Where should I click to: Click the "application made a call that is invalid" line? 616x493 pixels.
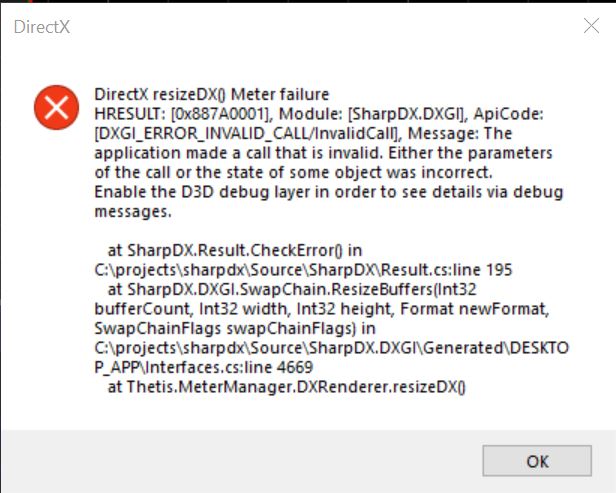coord(323,153)
